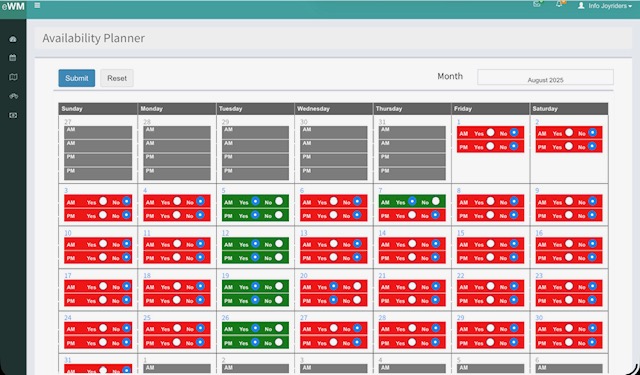Select AM Yes for Wednesday August 6

pyautogui.click(x=334, y=201)
